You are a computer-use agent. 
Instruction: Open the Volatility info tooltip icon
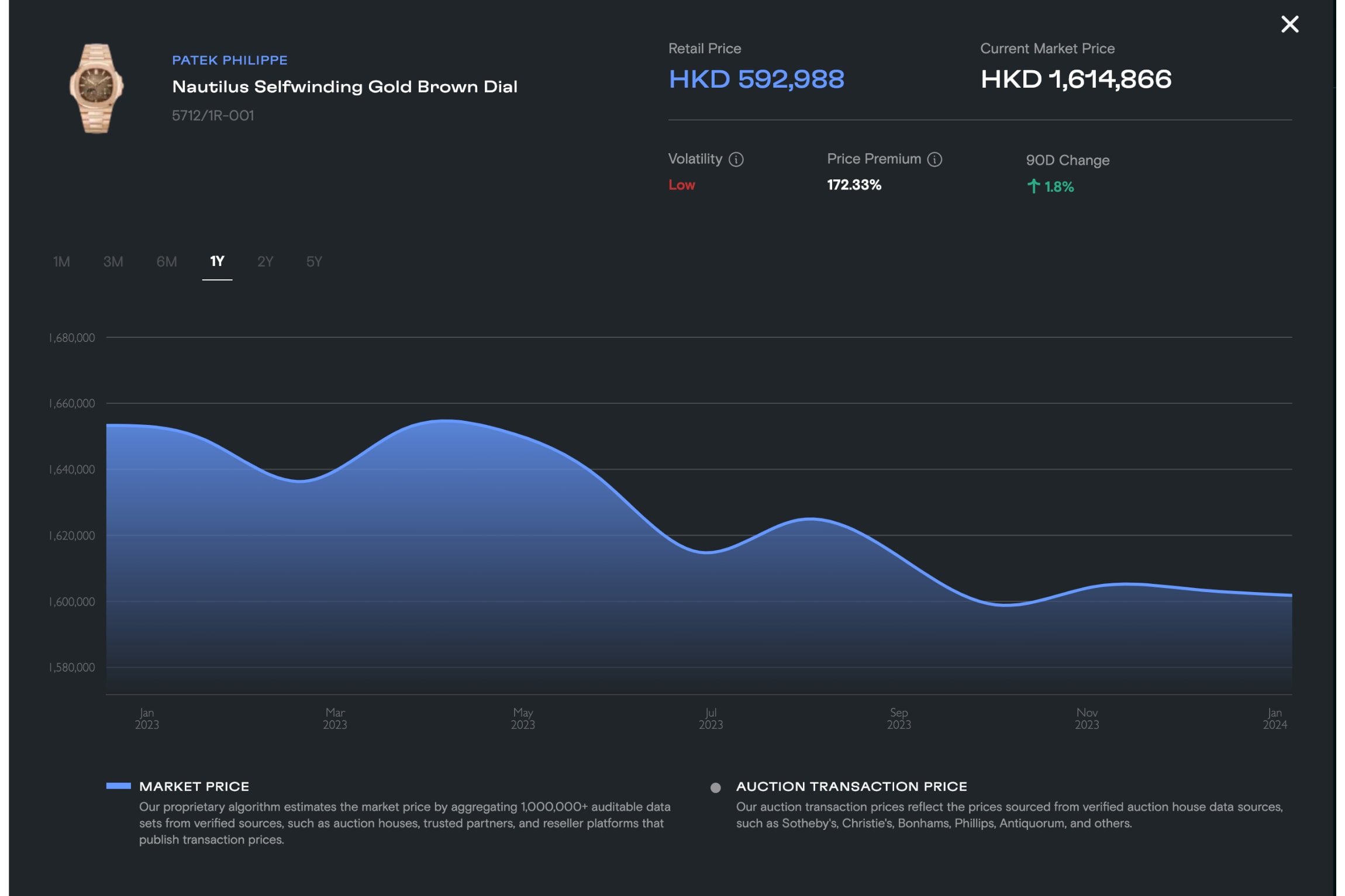click(736, 160)
